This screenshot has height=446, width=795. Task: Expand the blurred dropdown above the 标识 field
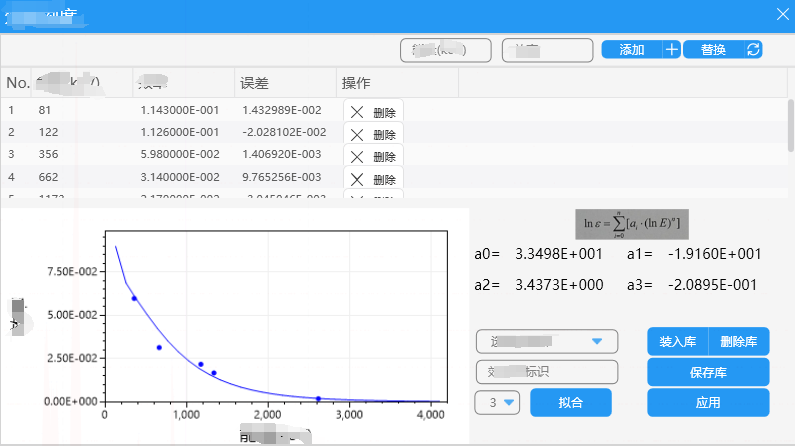point(547,342)
